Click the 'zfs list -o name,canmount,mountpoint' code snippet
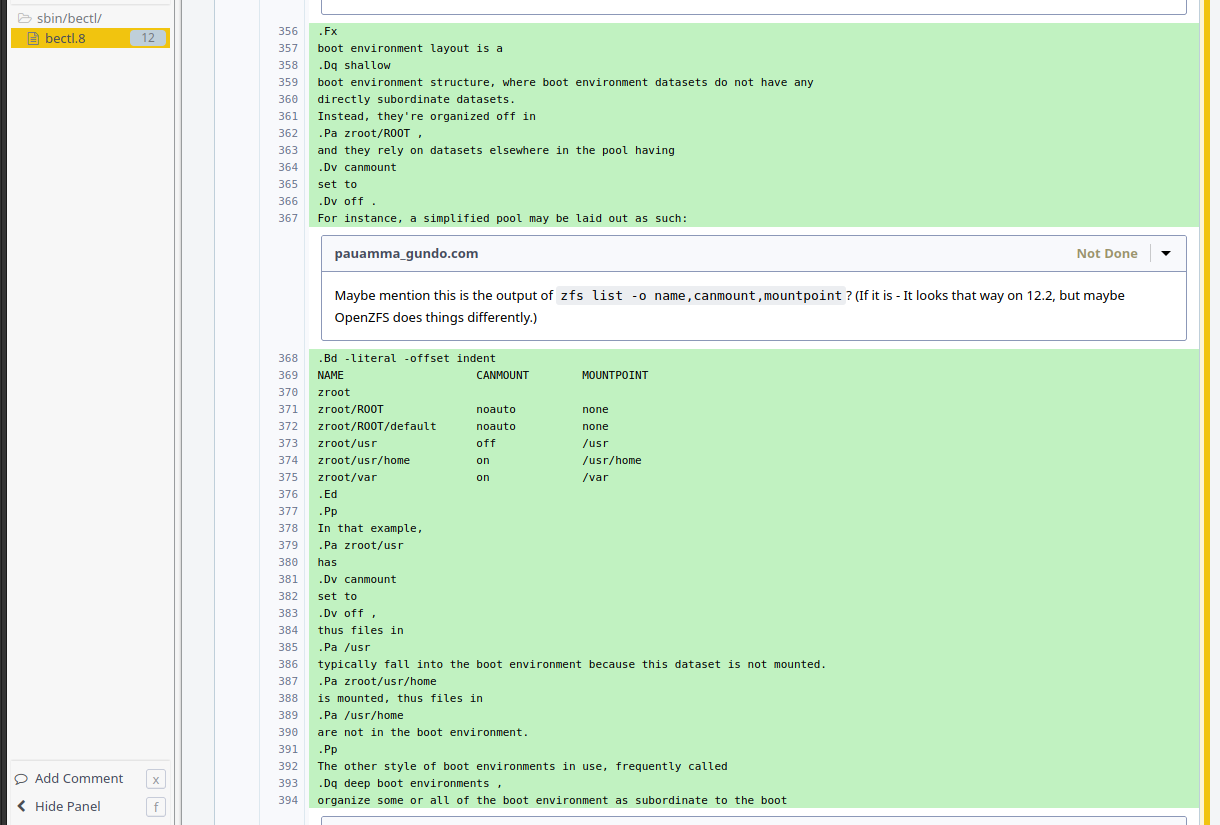This screenshot has height=825, width=1220. (700, 296)
